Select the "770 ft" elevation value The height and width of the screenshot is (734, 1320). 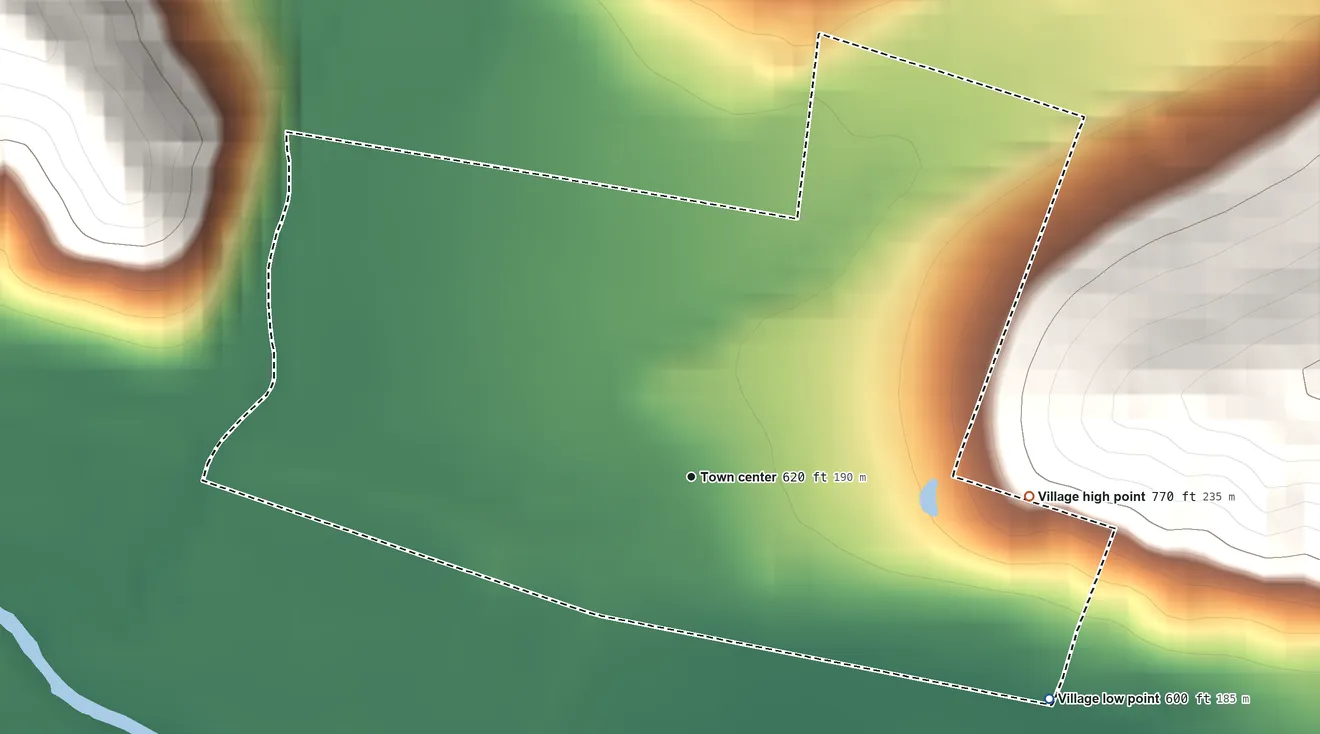pyautogui.click(x=1174, y=496)
